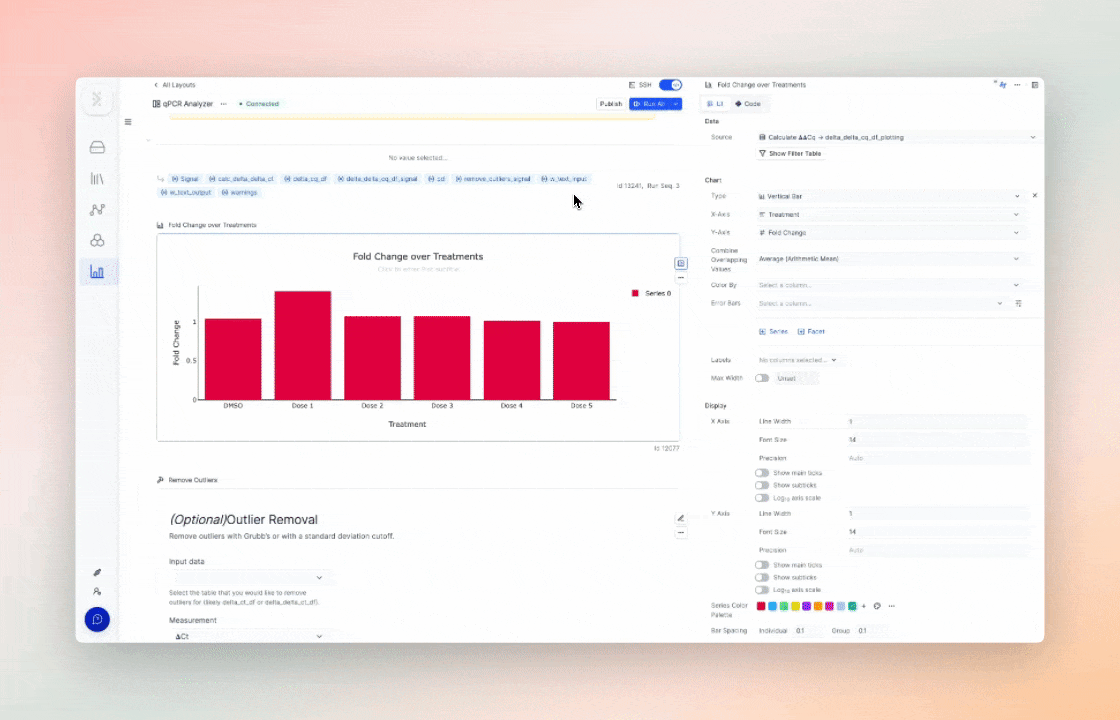Enable X Axis Show subticks
This screenshot has height=720, width=1120.
coord(762,485)
